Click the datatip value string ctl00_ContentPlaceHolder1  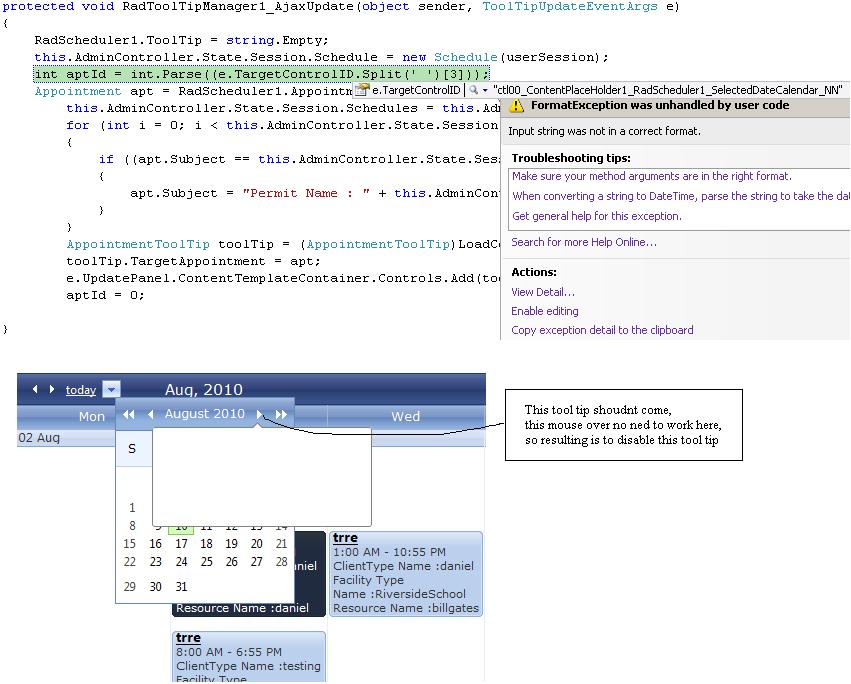tap(668, 90)
